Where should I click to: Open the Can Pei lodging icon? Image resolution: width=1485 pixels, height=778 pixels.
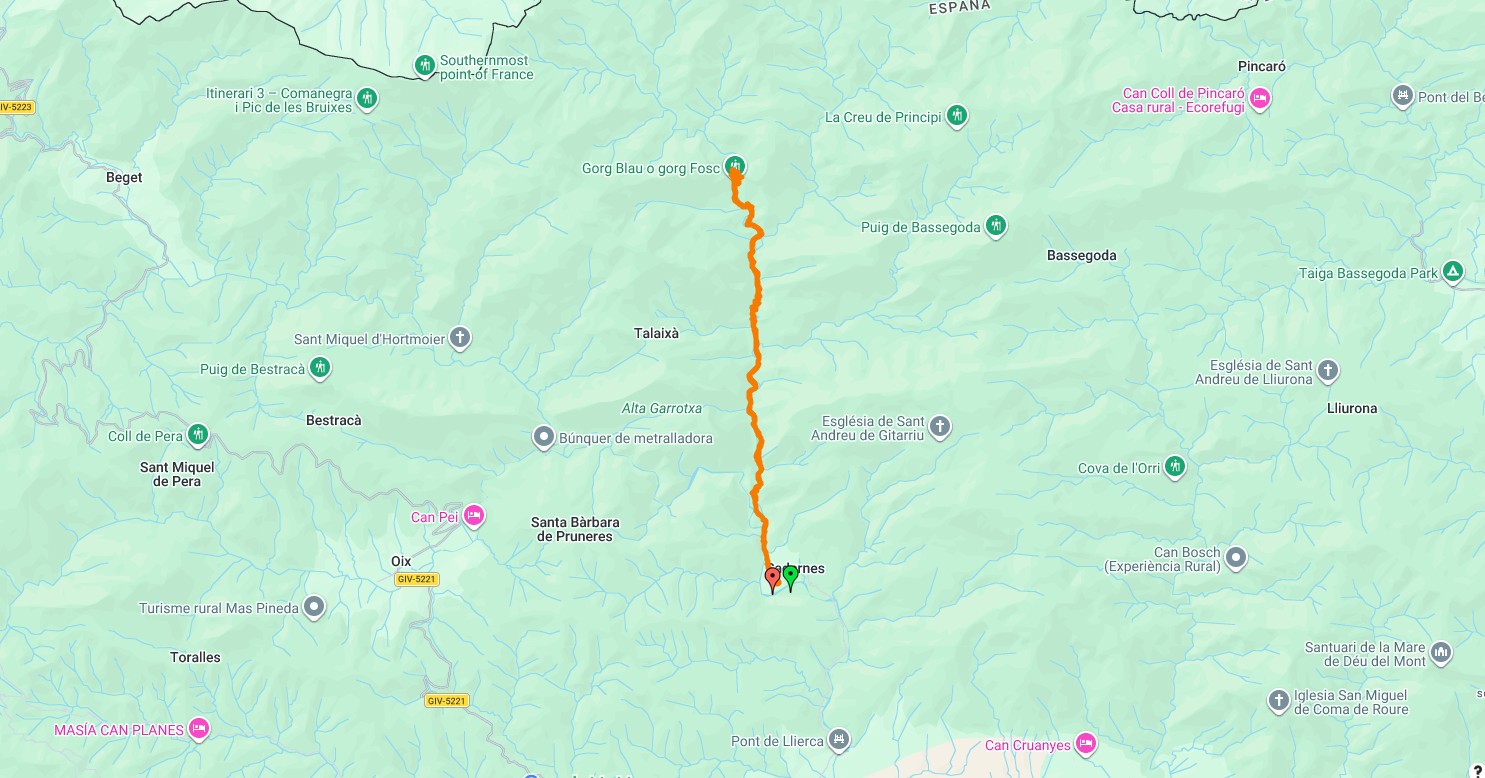(474, 516)
